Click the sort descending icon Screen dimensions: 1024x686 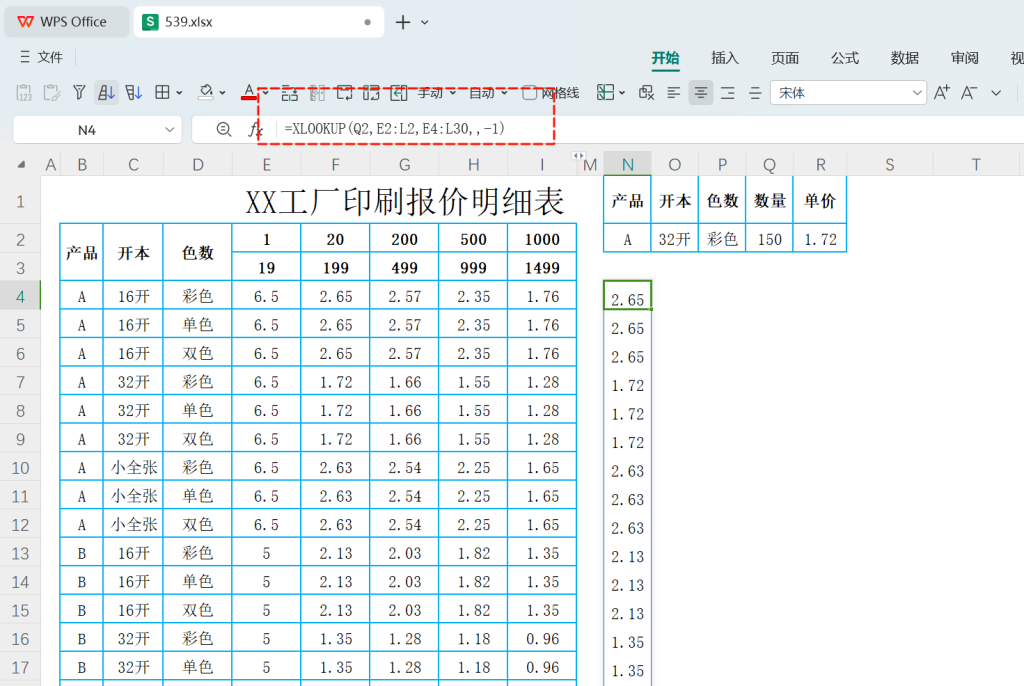click(x=134, y=93)
